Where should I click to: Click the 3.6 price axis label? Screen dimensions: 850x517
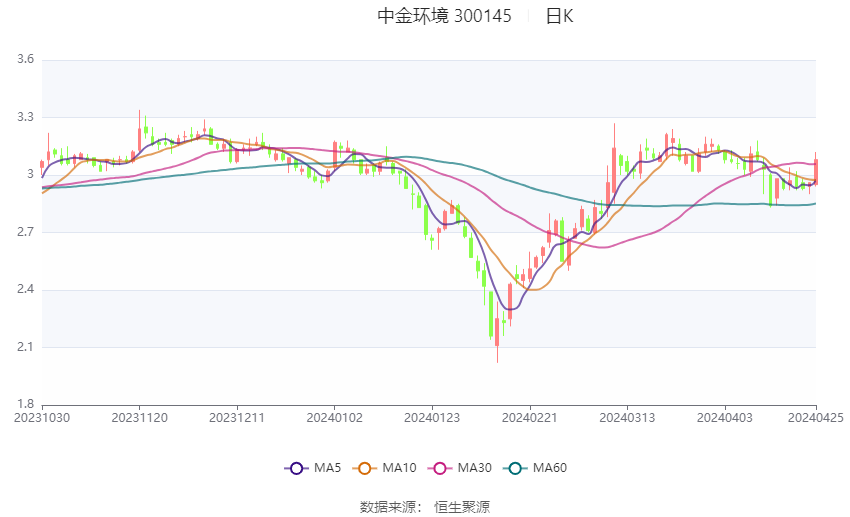[25, 59]
